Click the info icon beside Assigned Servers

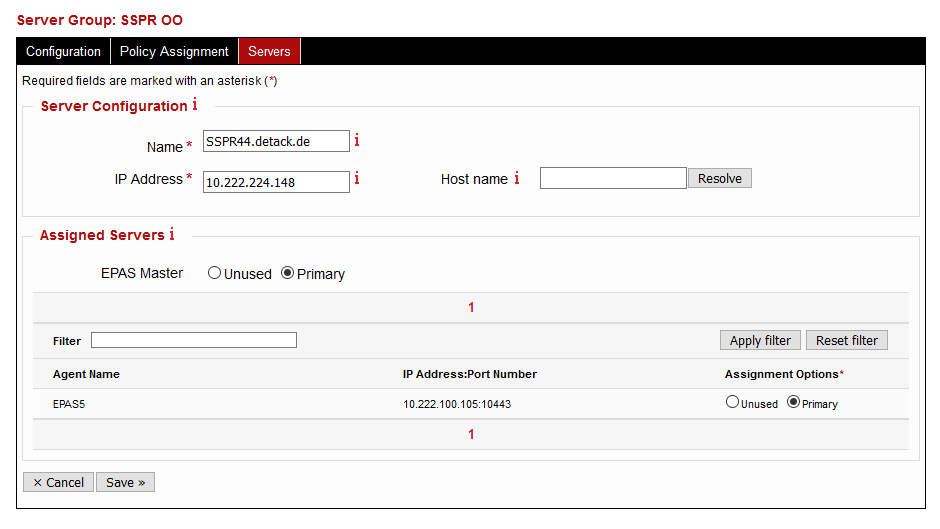171,235
